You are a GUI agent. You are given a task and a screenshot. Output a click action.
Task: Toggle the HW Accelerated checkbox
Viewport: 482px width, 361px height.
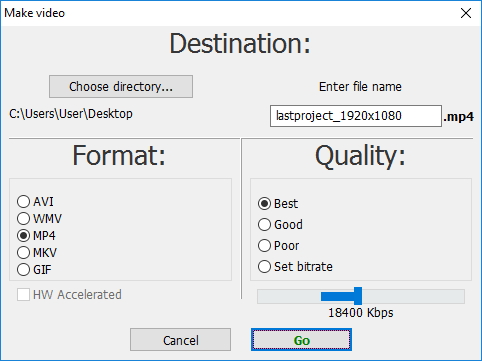click(23, 295)
